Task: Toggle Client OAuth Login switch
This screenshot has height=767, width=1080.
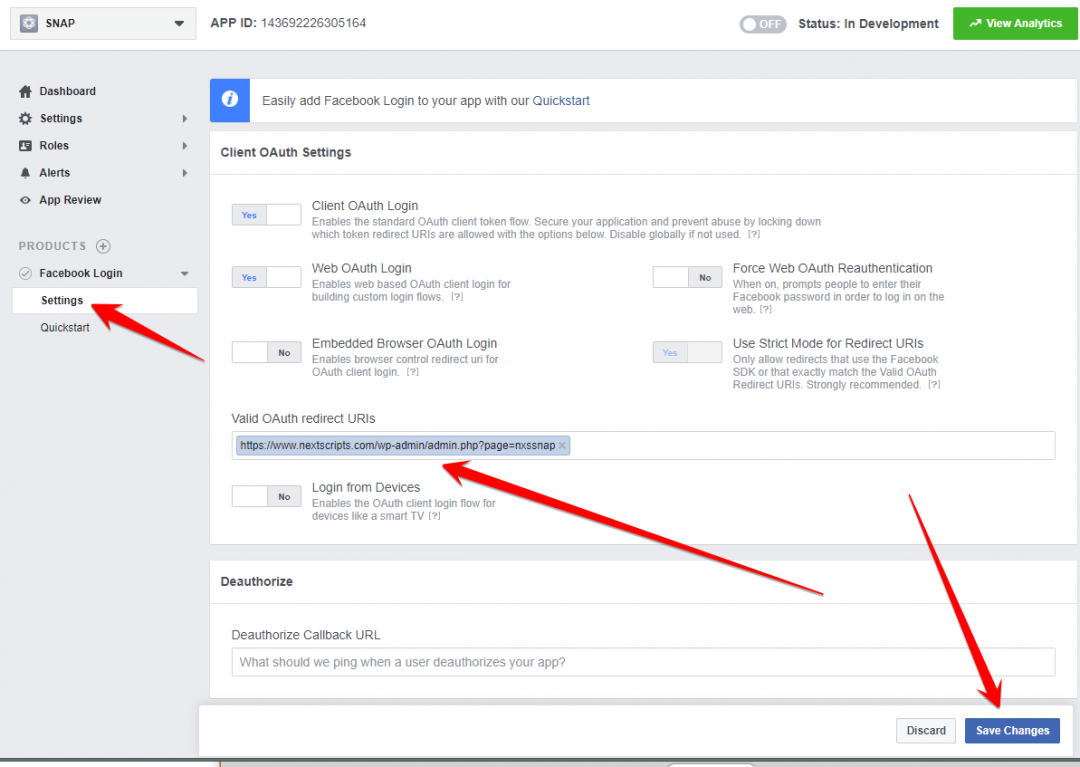Action: tap(267, 215)
